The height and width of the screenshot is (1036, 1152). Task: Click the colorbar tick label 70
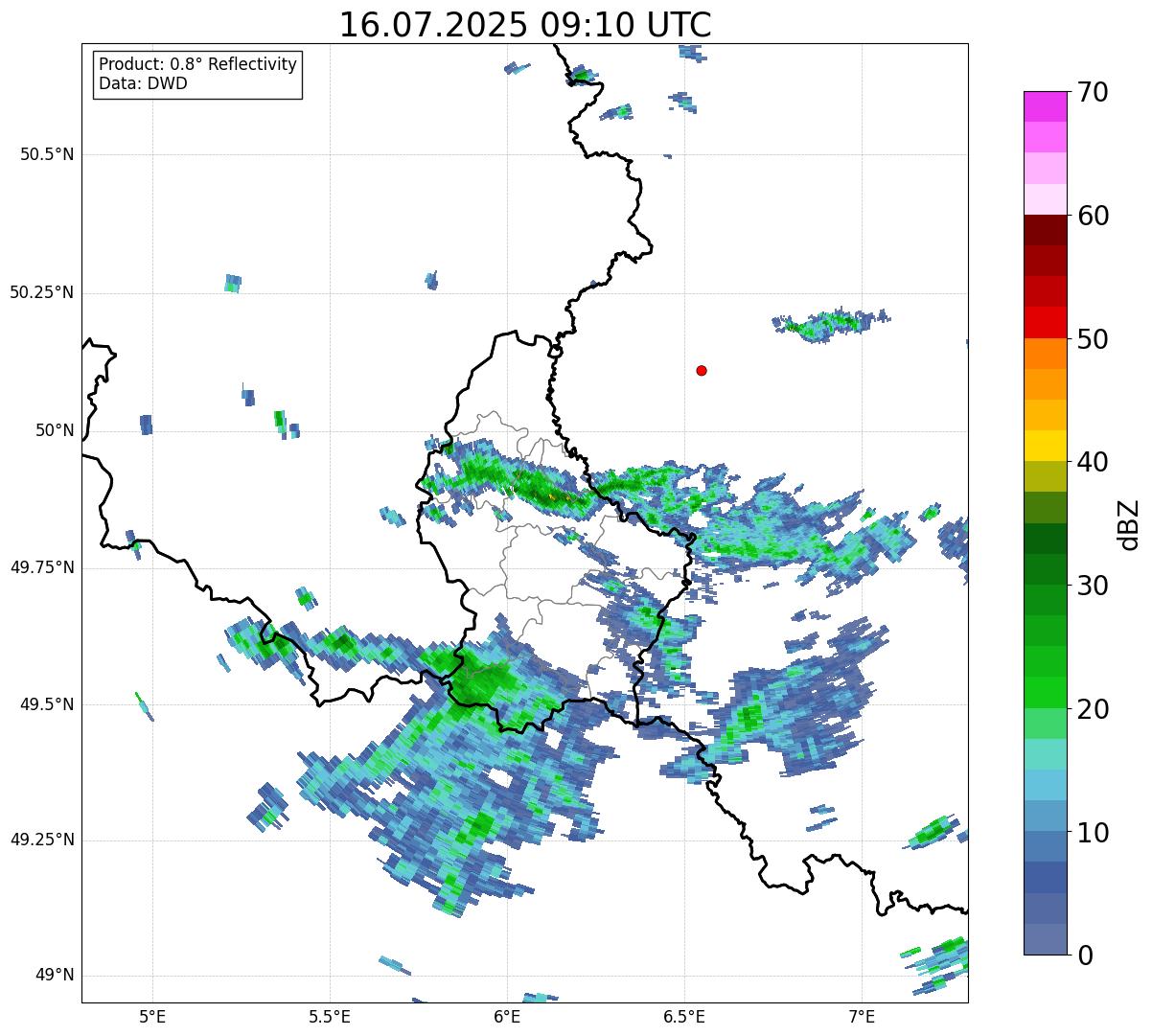(x=1093, y=92)
